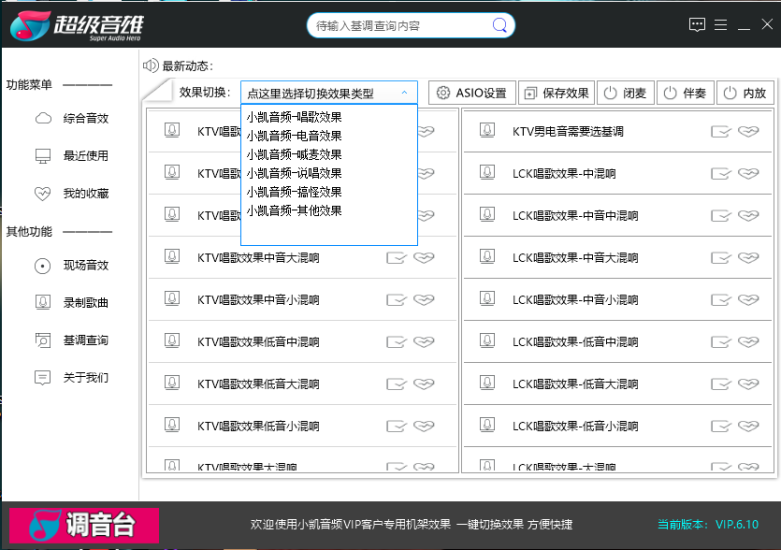Favorite KTV唱歌效果中音小混响 heart icon
This screenshot has height=550, width=781.
coord(424,299)
